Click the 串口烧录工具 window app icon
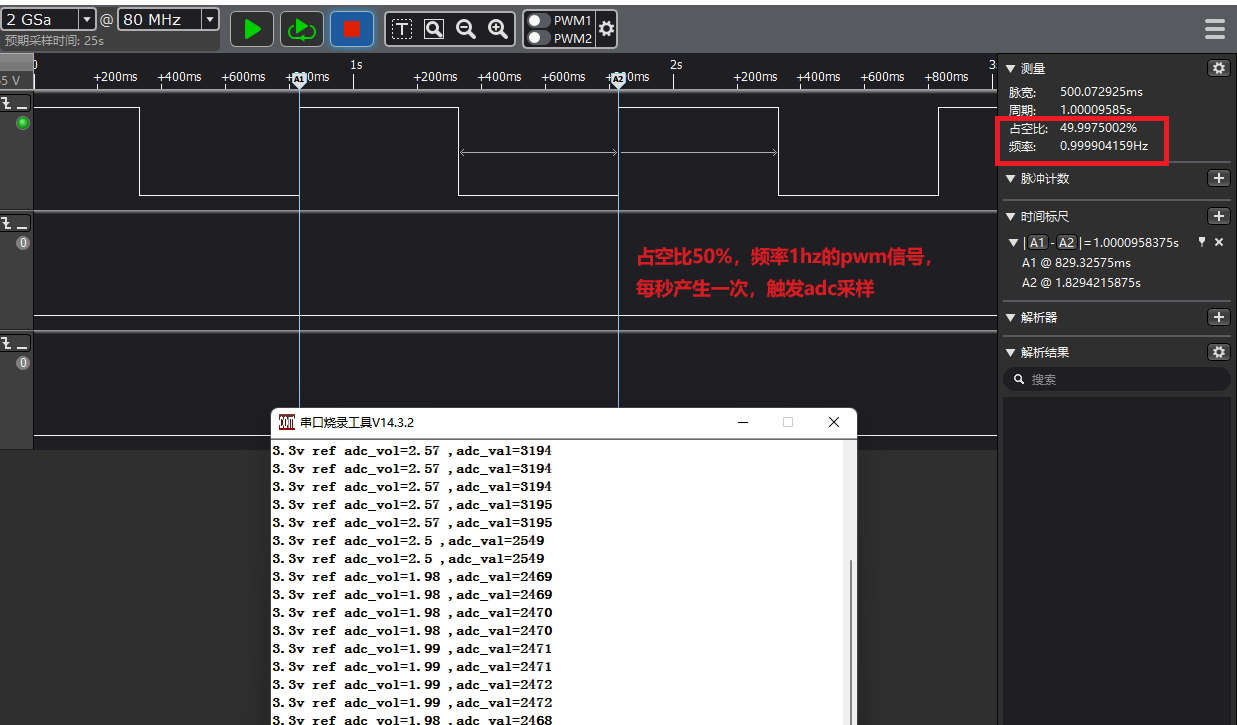This screenshot has height=725, width=1237. pos(286,422)
